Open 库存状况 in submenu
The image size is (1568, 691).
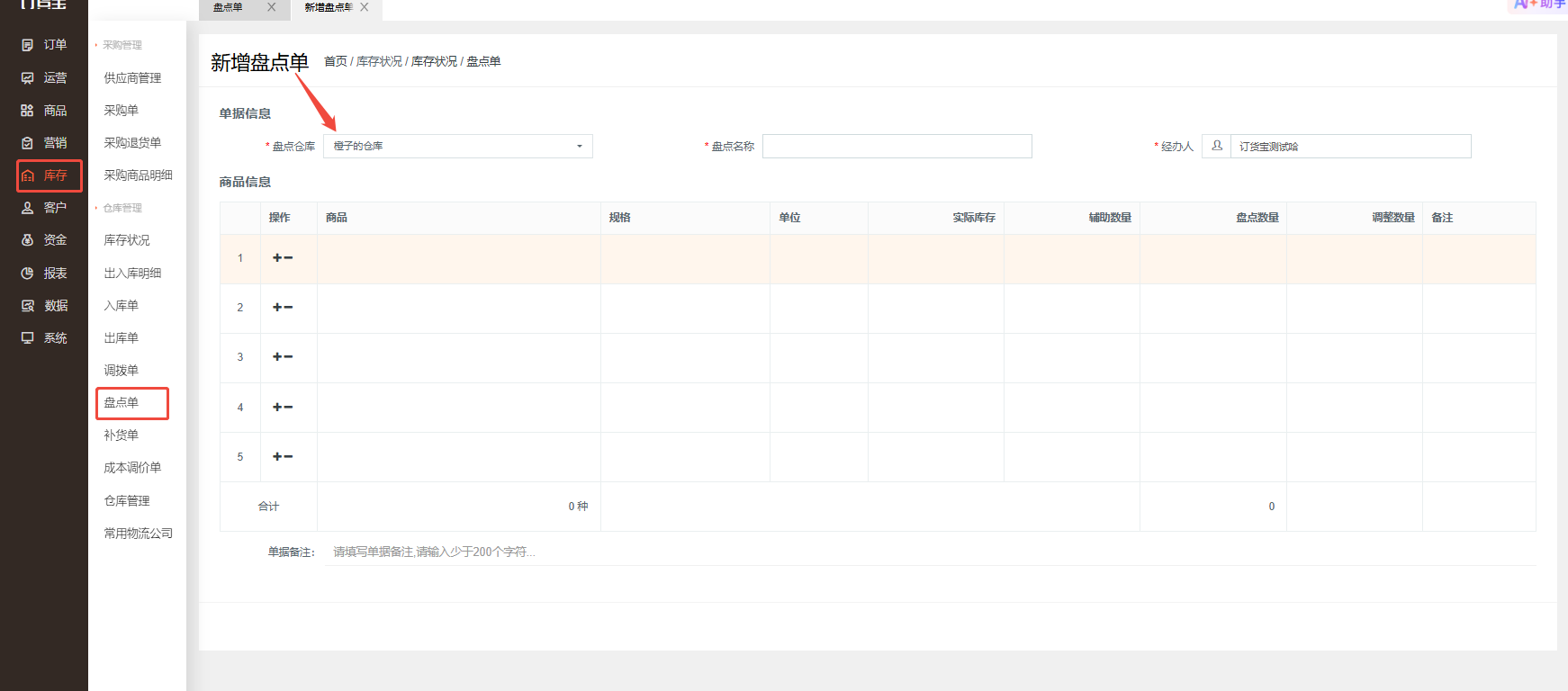pyautogui.click(x=126, y=240)
